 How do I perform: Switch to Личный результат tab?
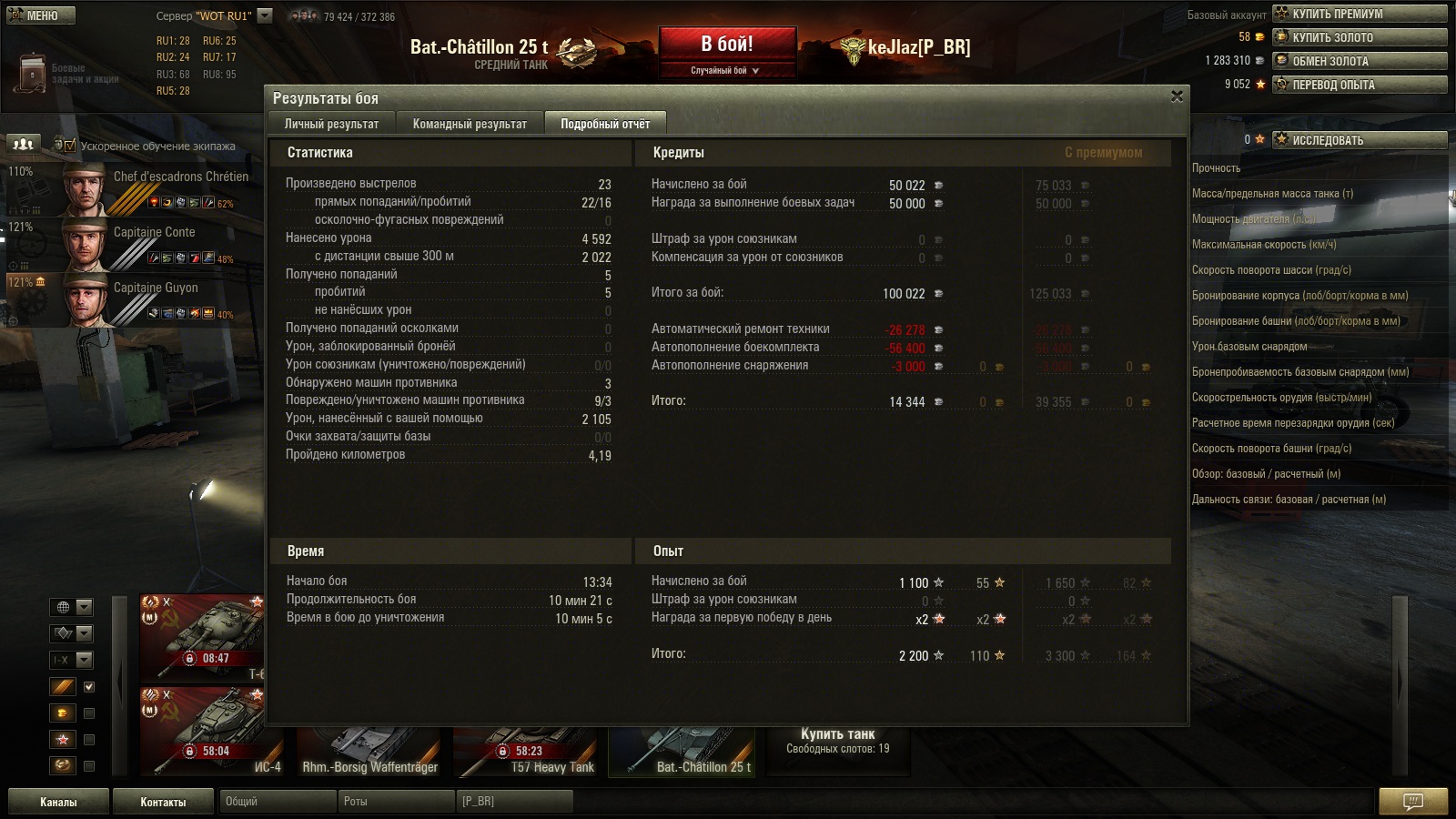(331, 124)
